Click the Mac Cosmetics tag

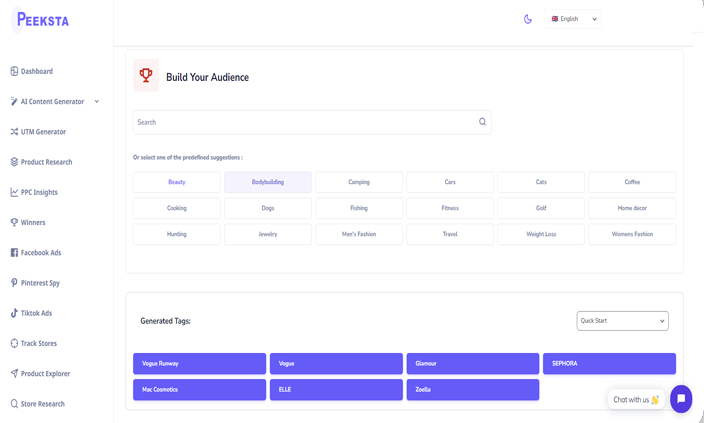199,389
